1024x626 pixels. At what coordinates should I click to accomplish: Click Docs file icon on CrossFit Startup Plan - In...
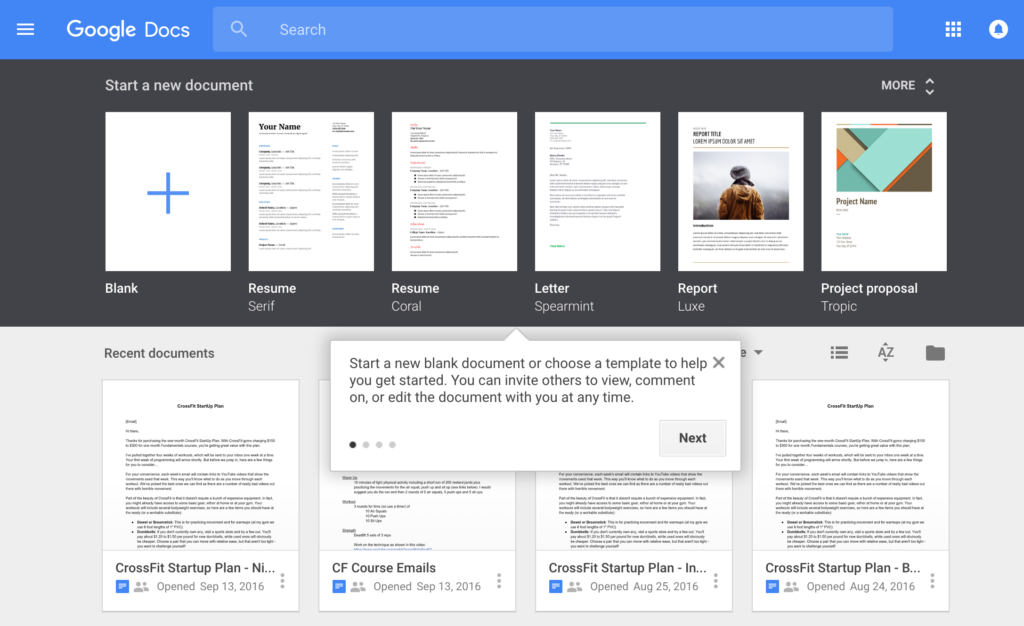556,586
